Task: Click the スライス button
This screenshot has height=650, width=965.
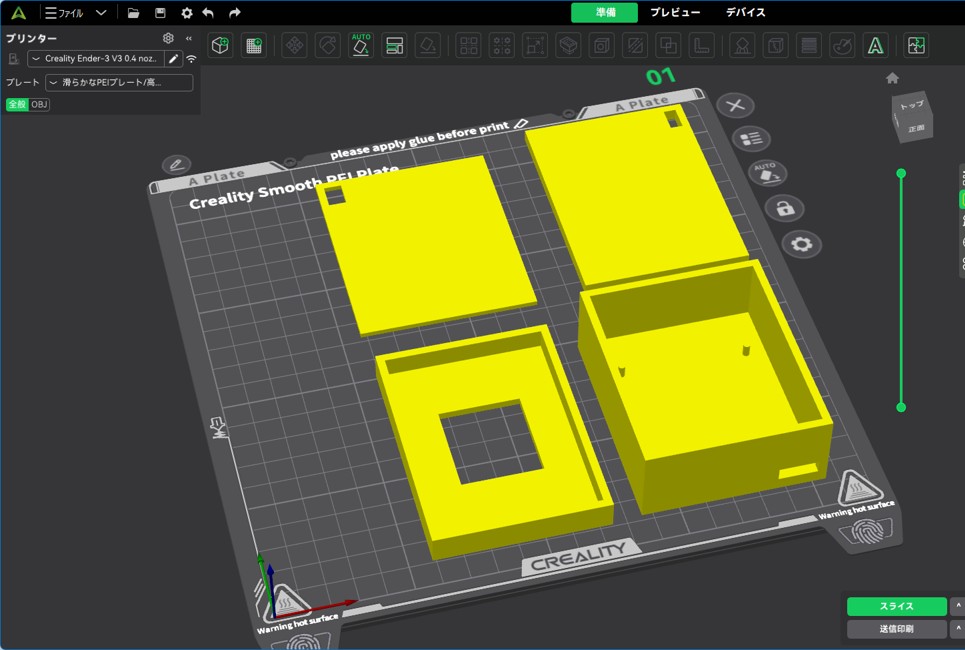Action: coord(896,606)
